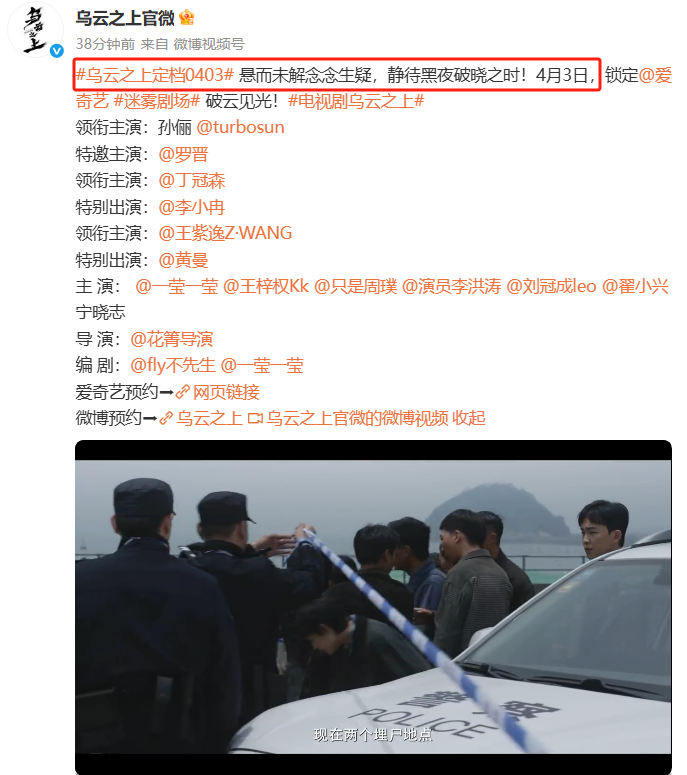Image resolution: width=687 pixels, height=775 pixels.
Task: Open the 乌云之上官微 username link
Action: tap(125, 18)
